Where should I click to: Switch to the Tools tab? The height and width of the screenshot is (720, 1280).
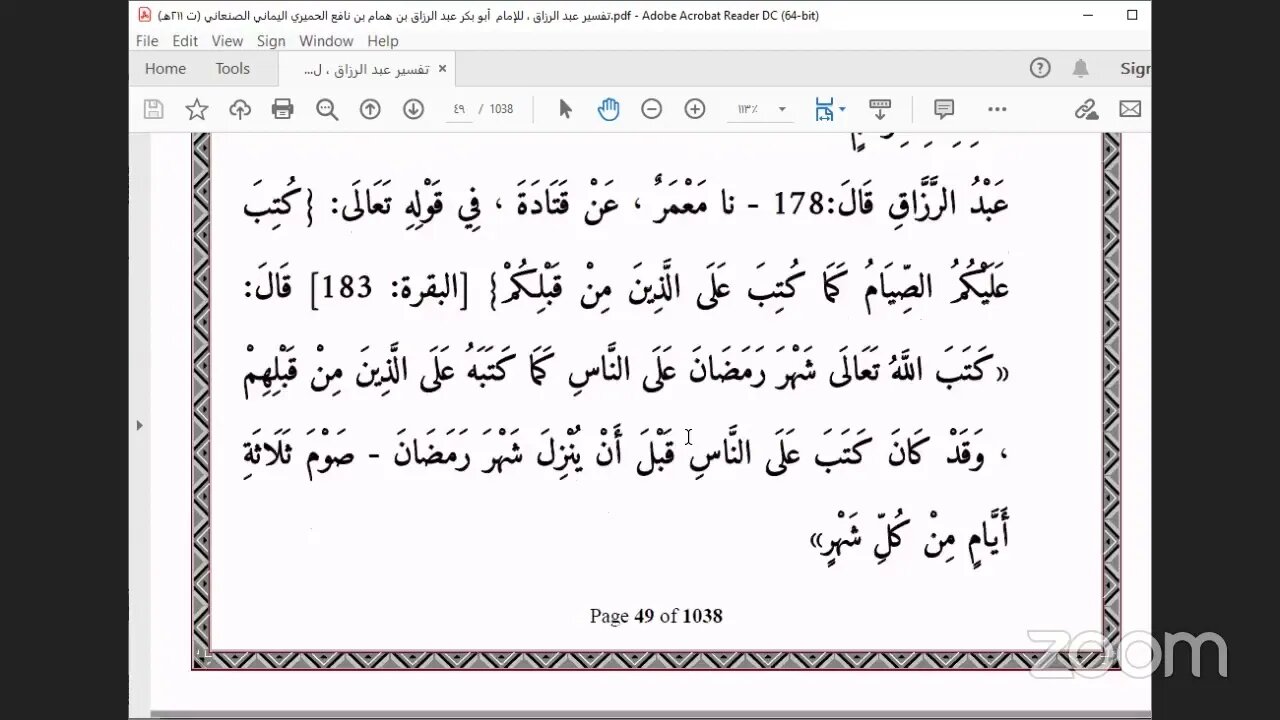(x=232, y=68)
